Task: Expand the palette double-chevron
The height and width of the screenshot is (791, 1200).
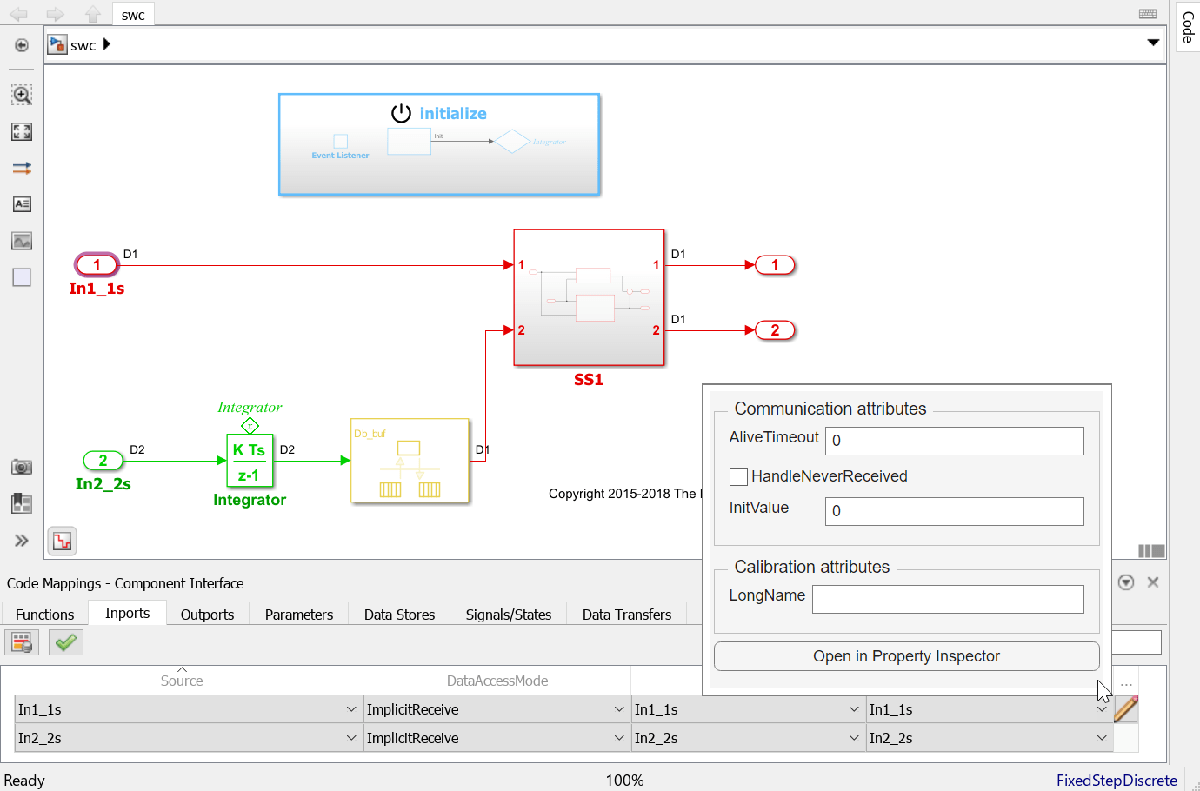Action: pyautogui.click(x=21, y=540)
